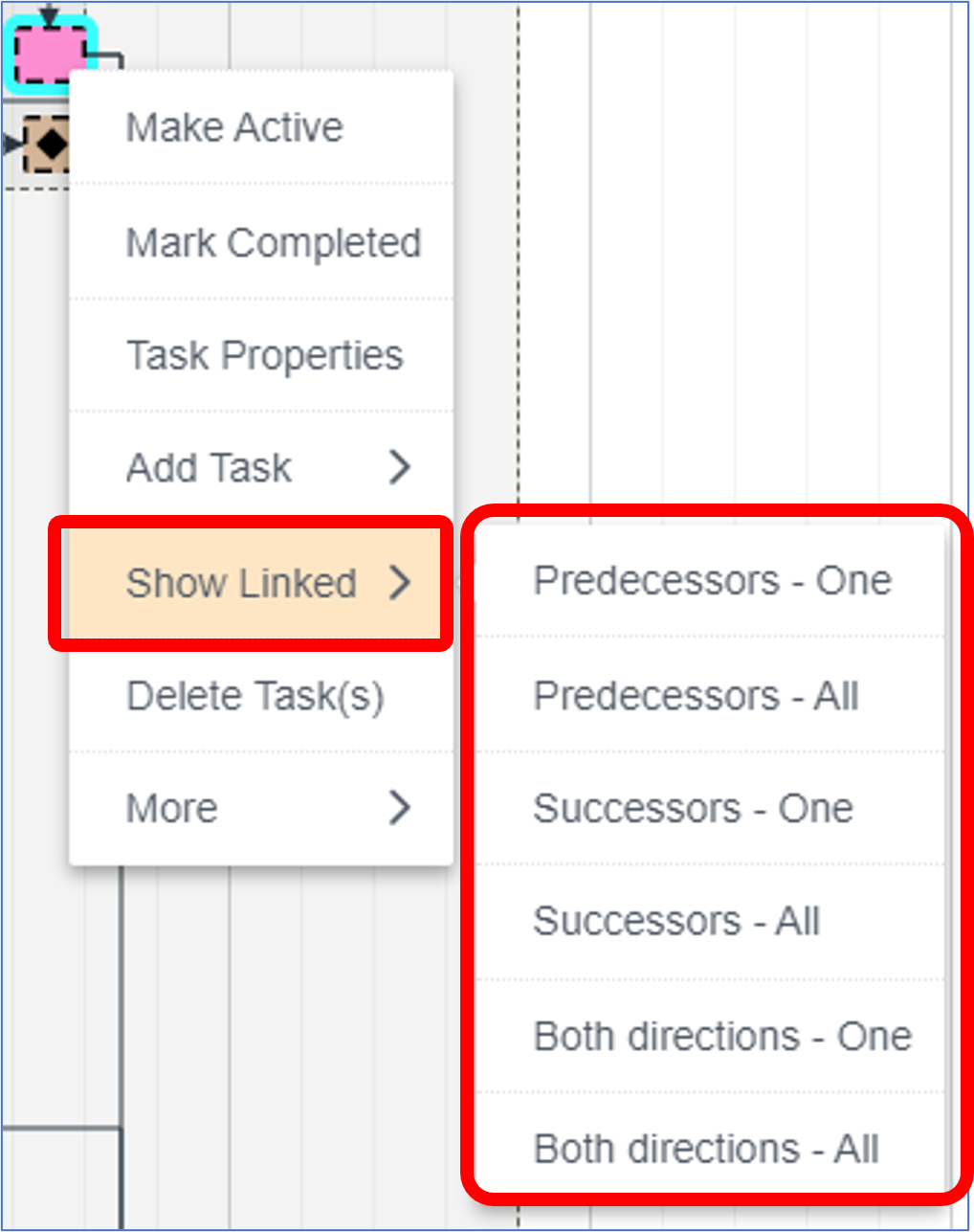Viewport: 974px width, 1232px height.
Task: Open the More menu entry
Action: click(x=261, y=809)
